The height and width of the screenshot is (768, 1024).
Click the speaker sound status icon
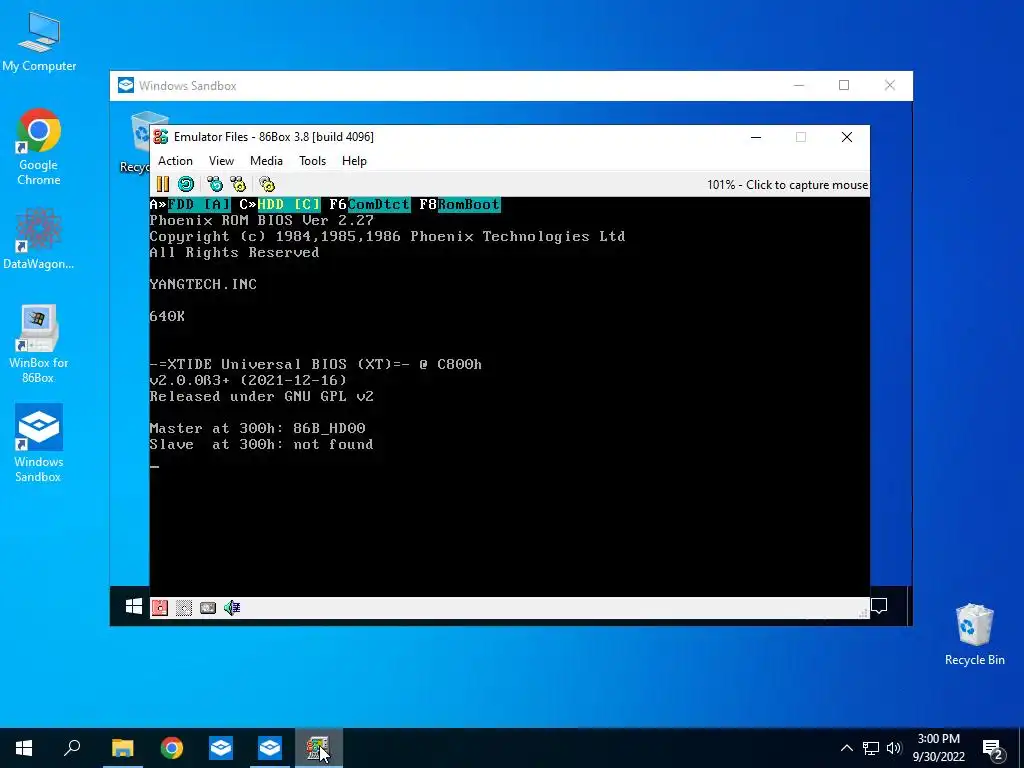(232, 608)
